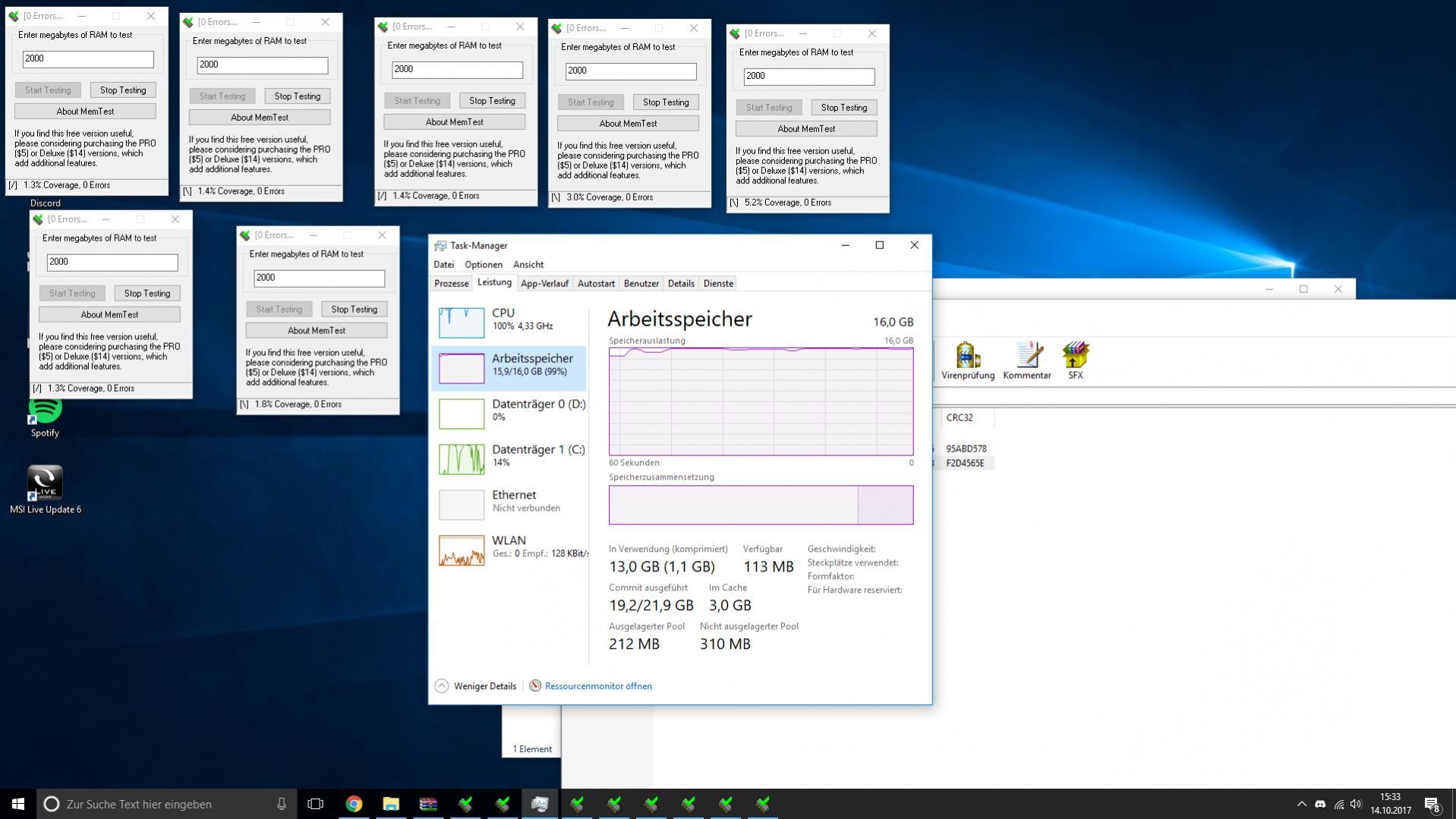Image resolution: width=1456 pixels, height=819 pixels.
Task: Open Task View from the taskbar
Action: (x=315, y=804)
